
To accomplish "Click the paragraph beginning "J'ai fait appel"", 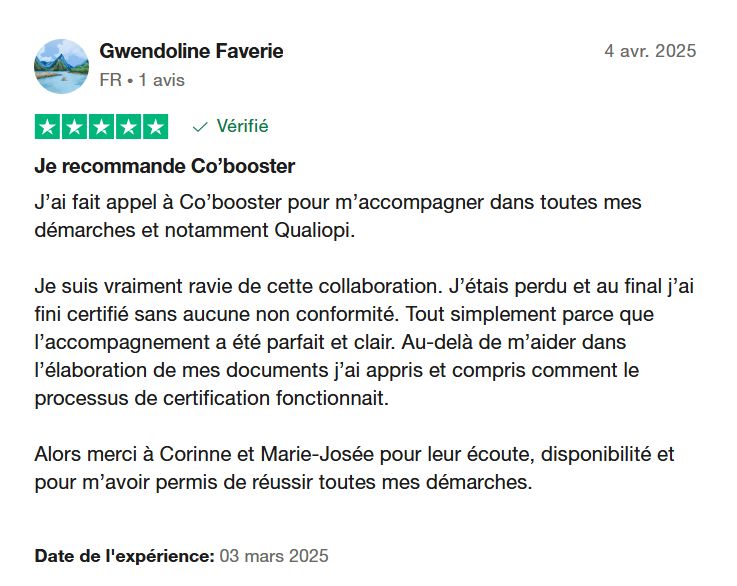I will tap(337, 215).
